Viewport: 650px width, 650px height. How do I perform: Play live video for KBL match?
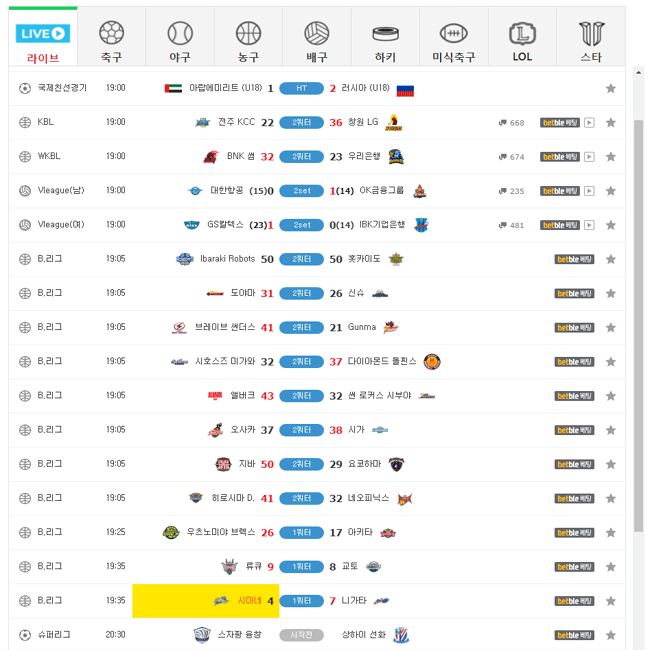point(589,123)
